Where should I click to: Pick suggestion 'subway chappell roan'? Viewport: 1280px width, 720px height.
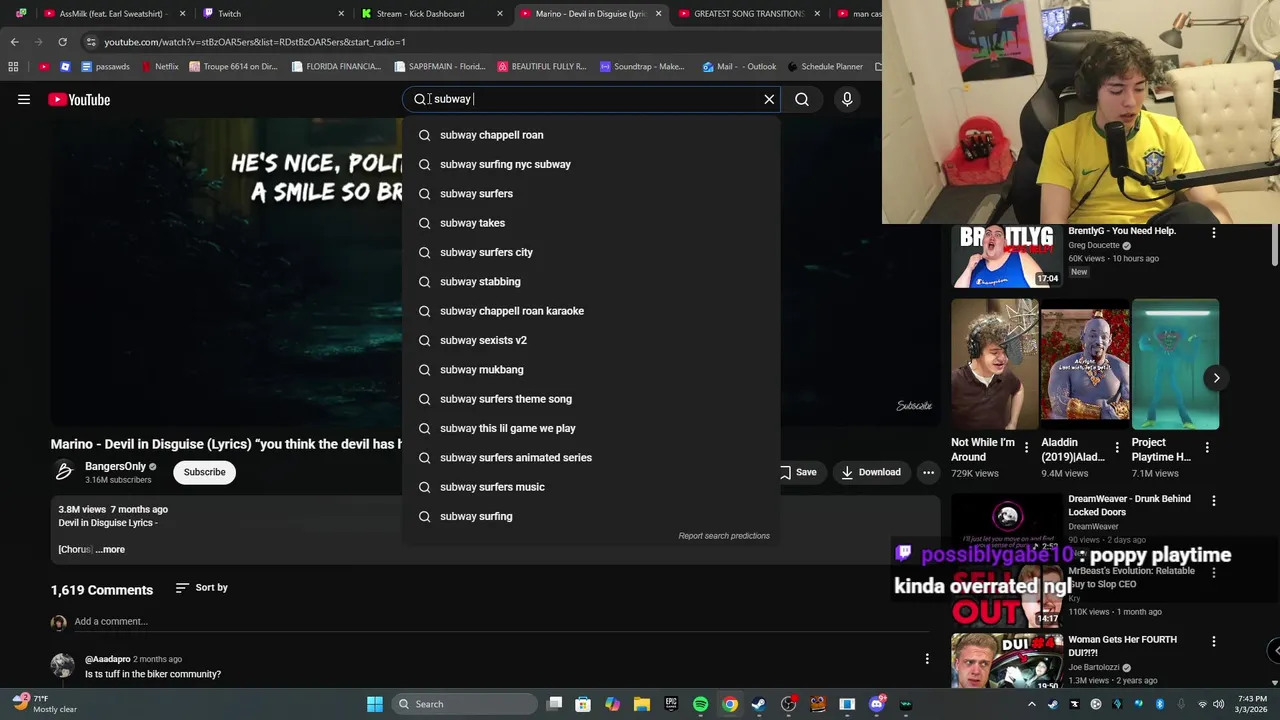(591, 135)
